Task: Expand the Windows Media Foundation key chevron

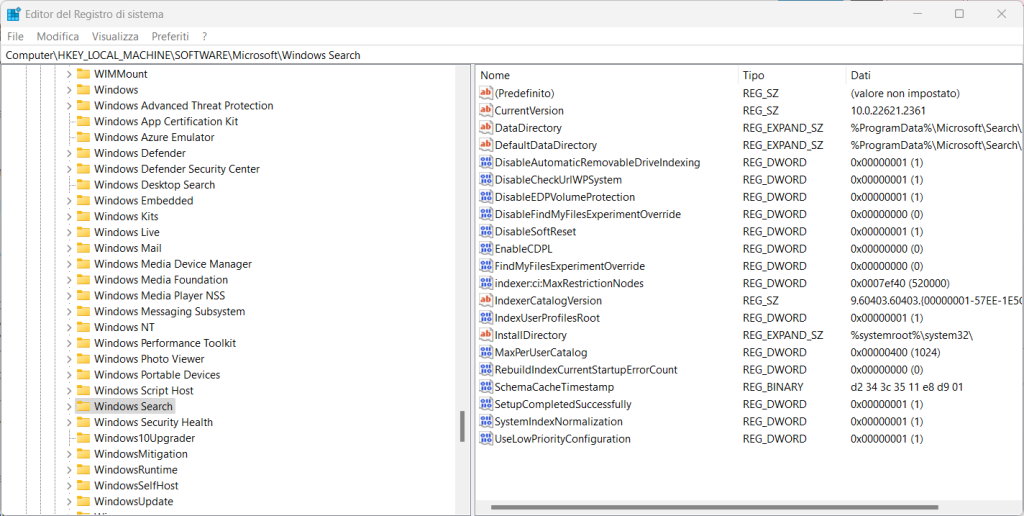Action: [69, 280]
